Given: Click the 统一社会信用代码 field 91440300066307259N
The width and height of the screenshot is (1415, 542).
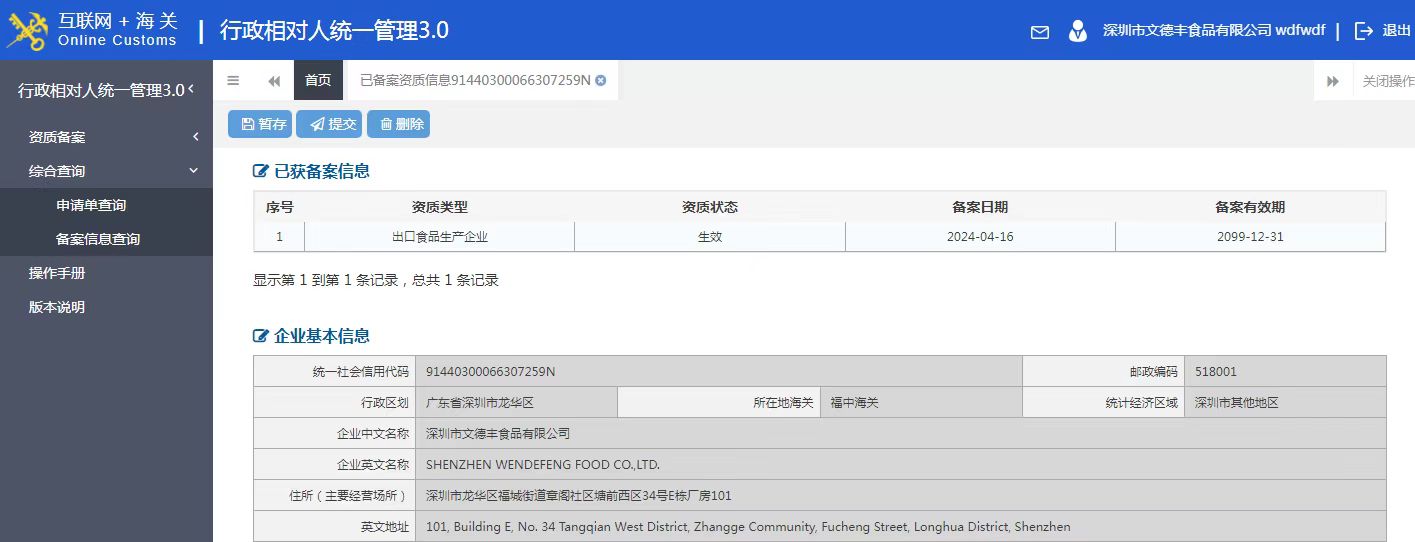Looking at the screenshot, I should tap(718, 371).
